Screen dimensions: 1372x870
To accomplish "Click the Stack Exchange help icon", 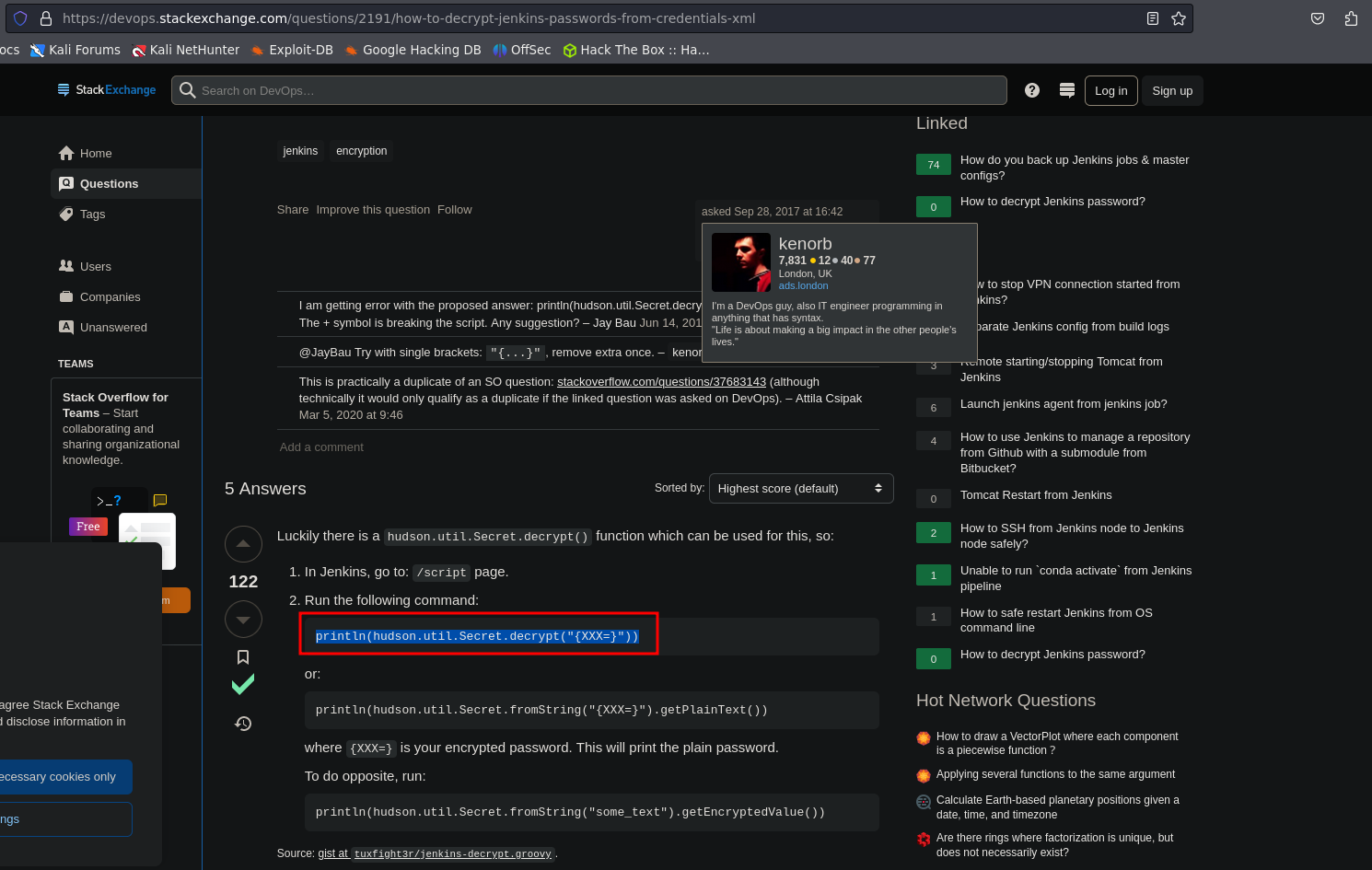I will pyautogui.click(x=1032, y=90).
